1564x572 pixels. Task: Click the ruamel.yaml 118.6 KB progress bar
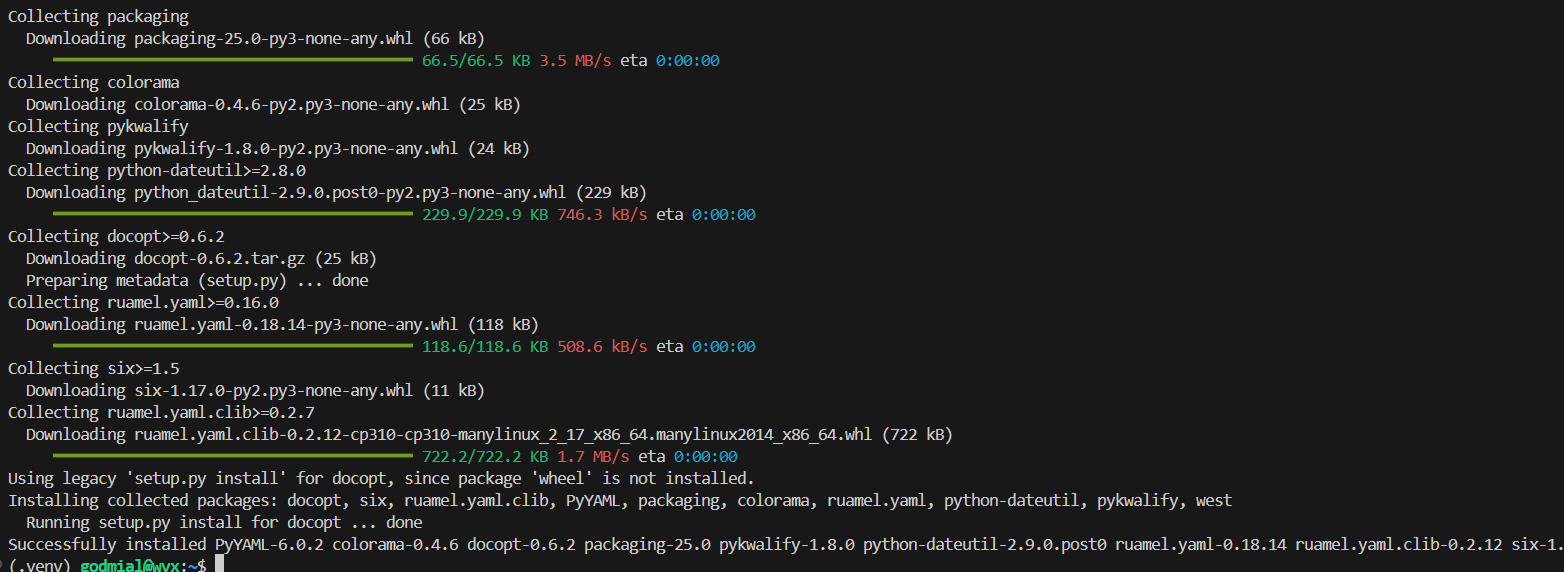coord(232,347)
